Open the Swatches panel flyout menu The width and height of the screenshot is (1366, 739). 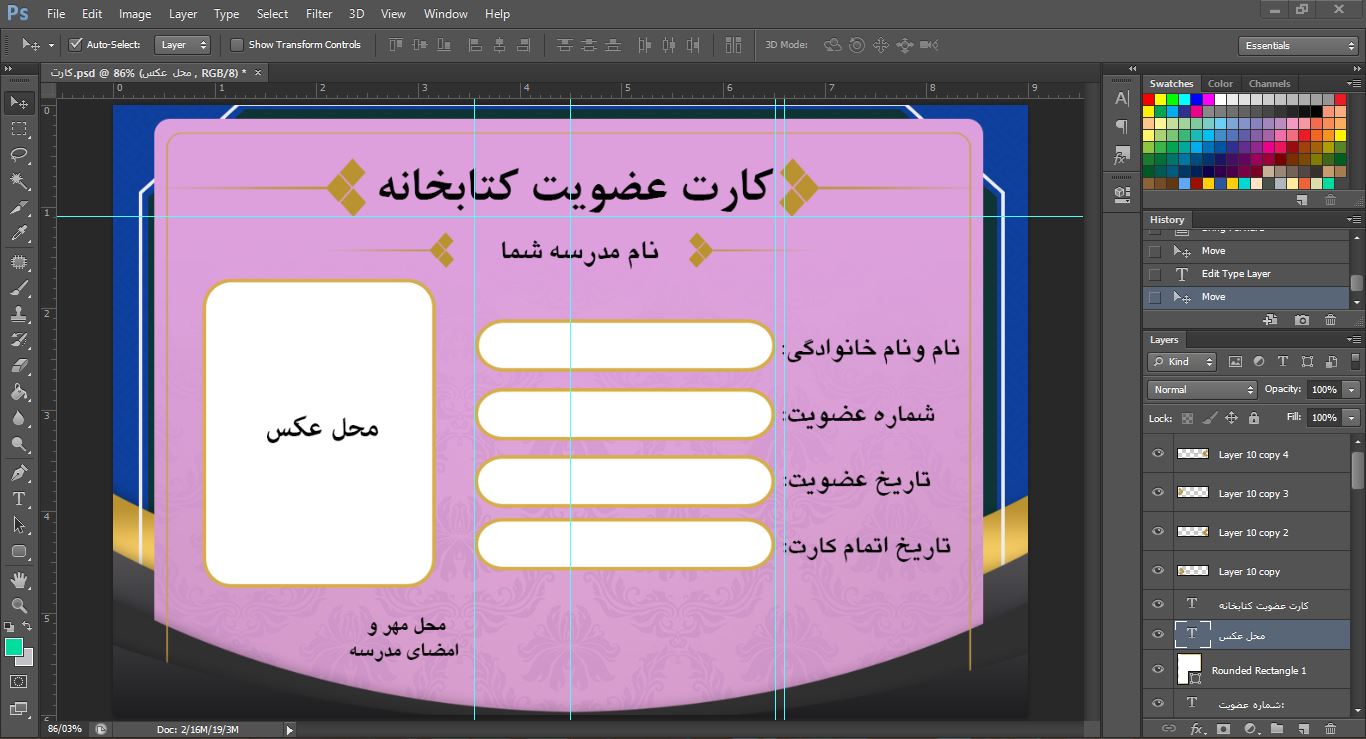(1354, 84)
